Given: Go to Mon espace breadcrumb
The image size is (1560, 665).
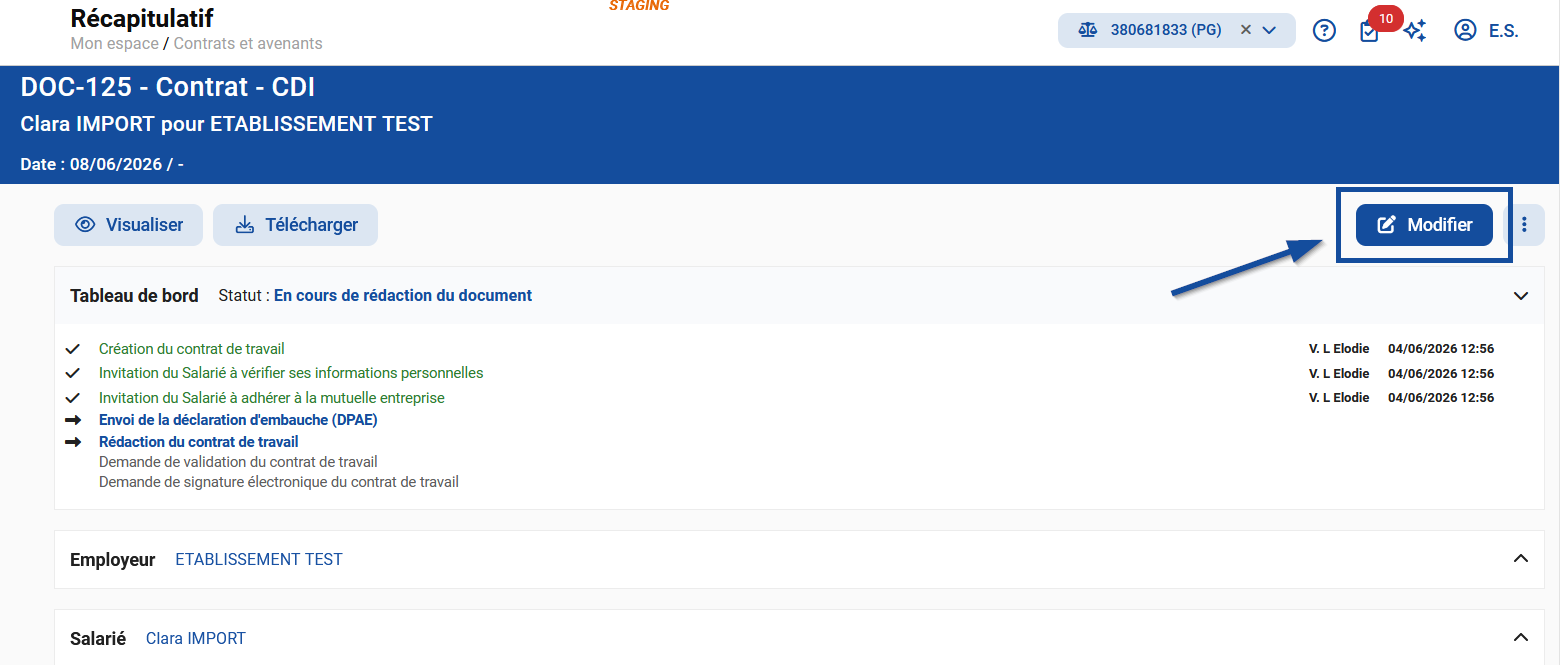Looking at the screenshot, I should [x=114, y=43].
